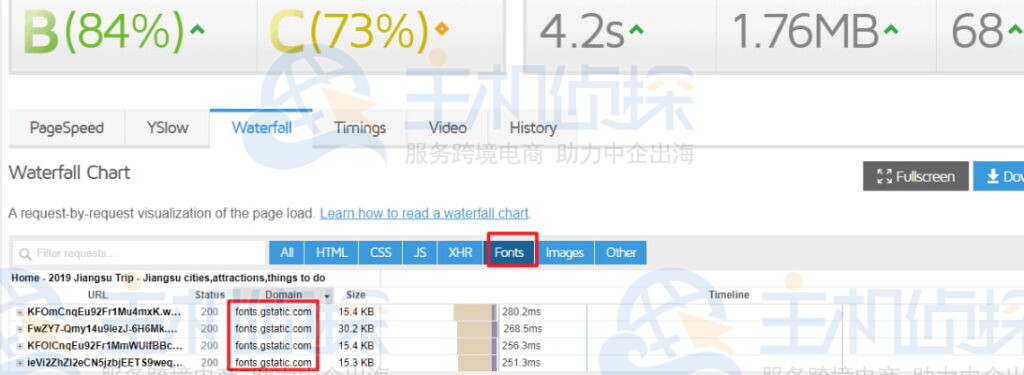Screen dimensions: 1024x375
Task: Filter requests by HTML
Action: click(x=332, y=252)
